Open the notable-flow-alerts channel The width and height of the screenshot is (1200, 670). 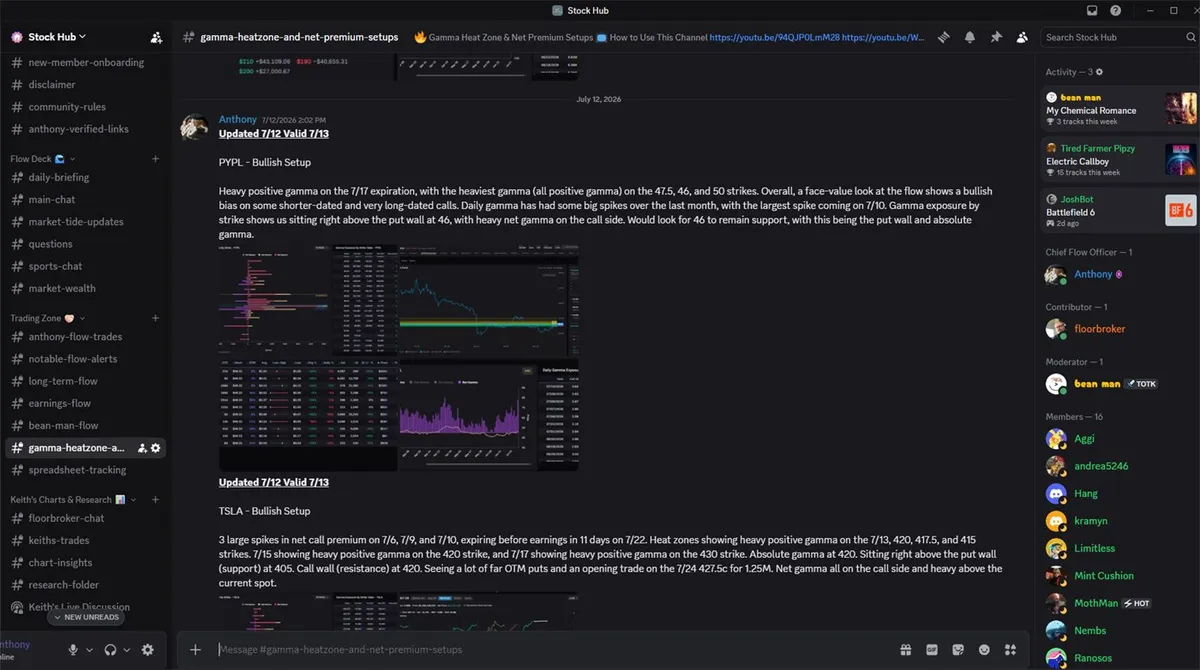coord(86,359)
